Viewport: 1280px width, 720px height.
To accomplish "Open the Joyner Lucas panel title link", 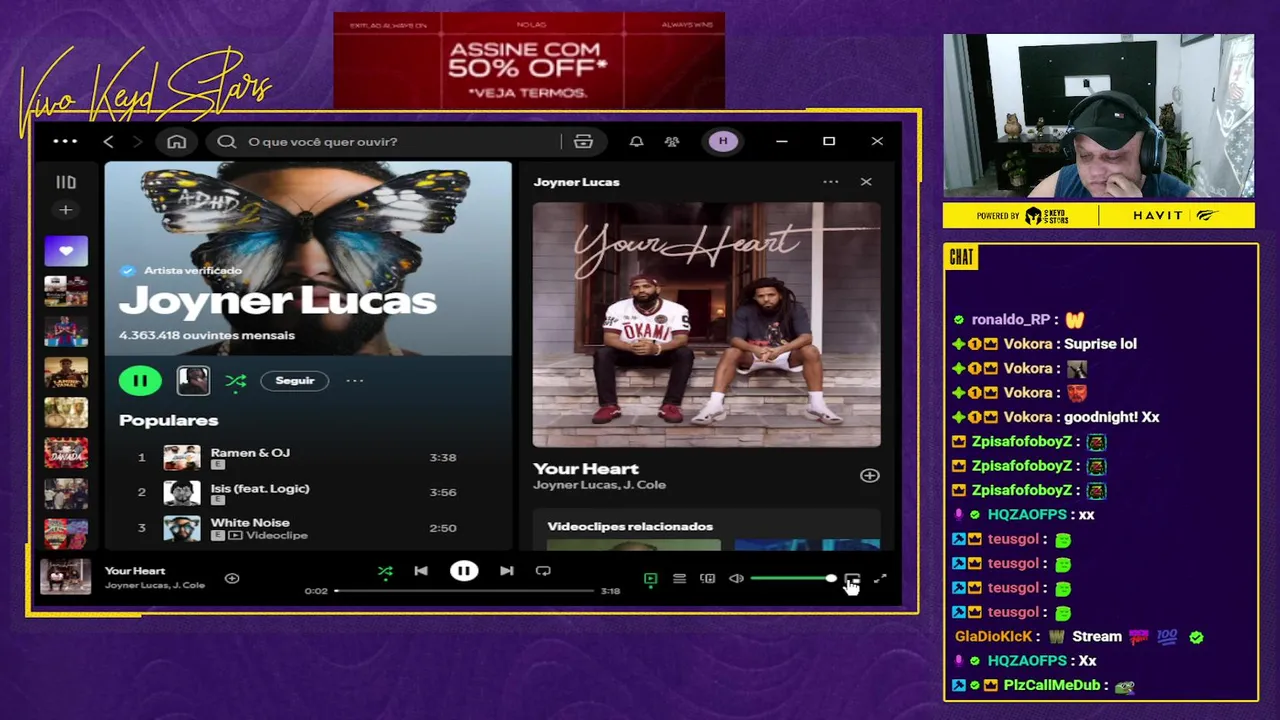I will (576, 182).
